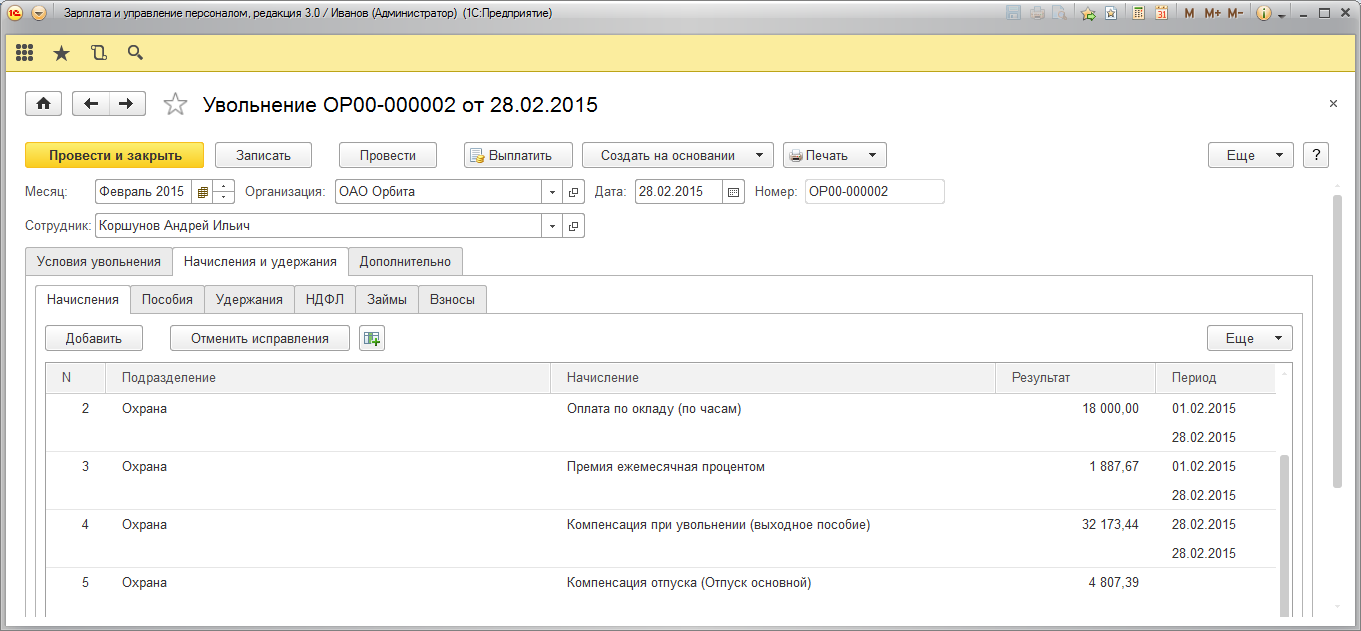This screenshot has height=631, width=1361.
Task: Switch to Дополнительно tab
Action: click(405, 261)
